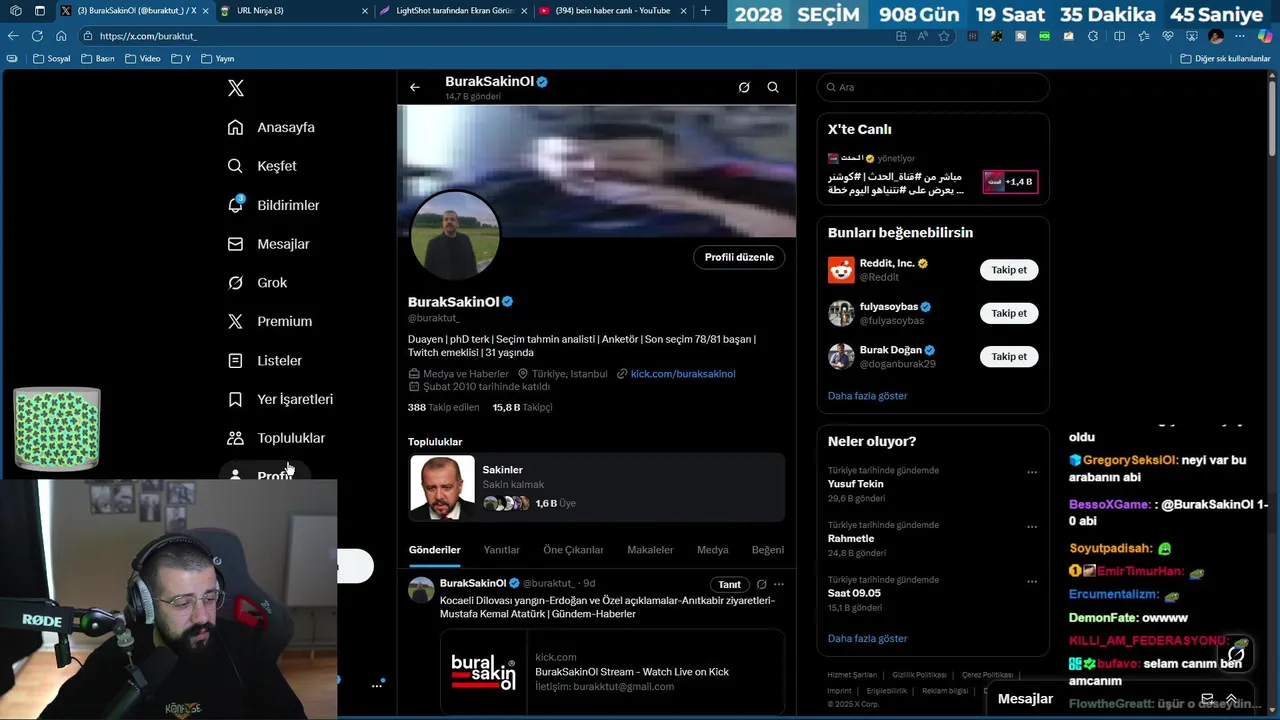Click the browser home button
This screenshot has width=1280, height=720.
click(61, 36)
